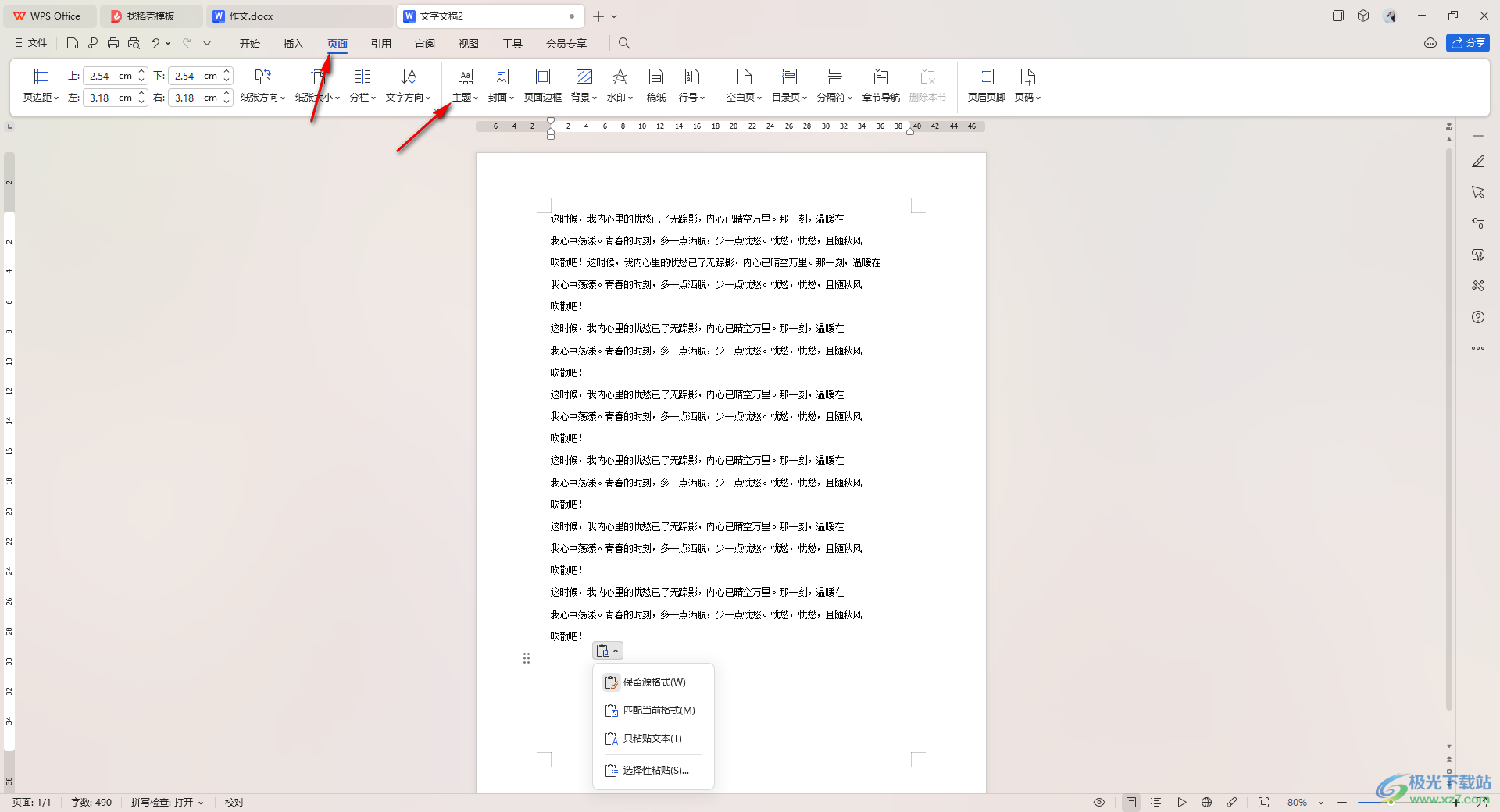Screen dimensions: 1500x812
Task: Switch to page layout view in status bar
Action: (x=1131, y=802)
